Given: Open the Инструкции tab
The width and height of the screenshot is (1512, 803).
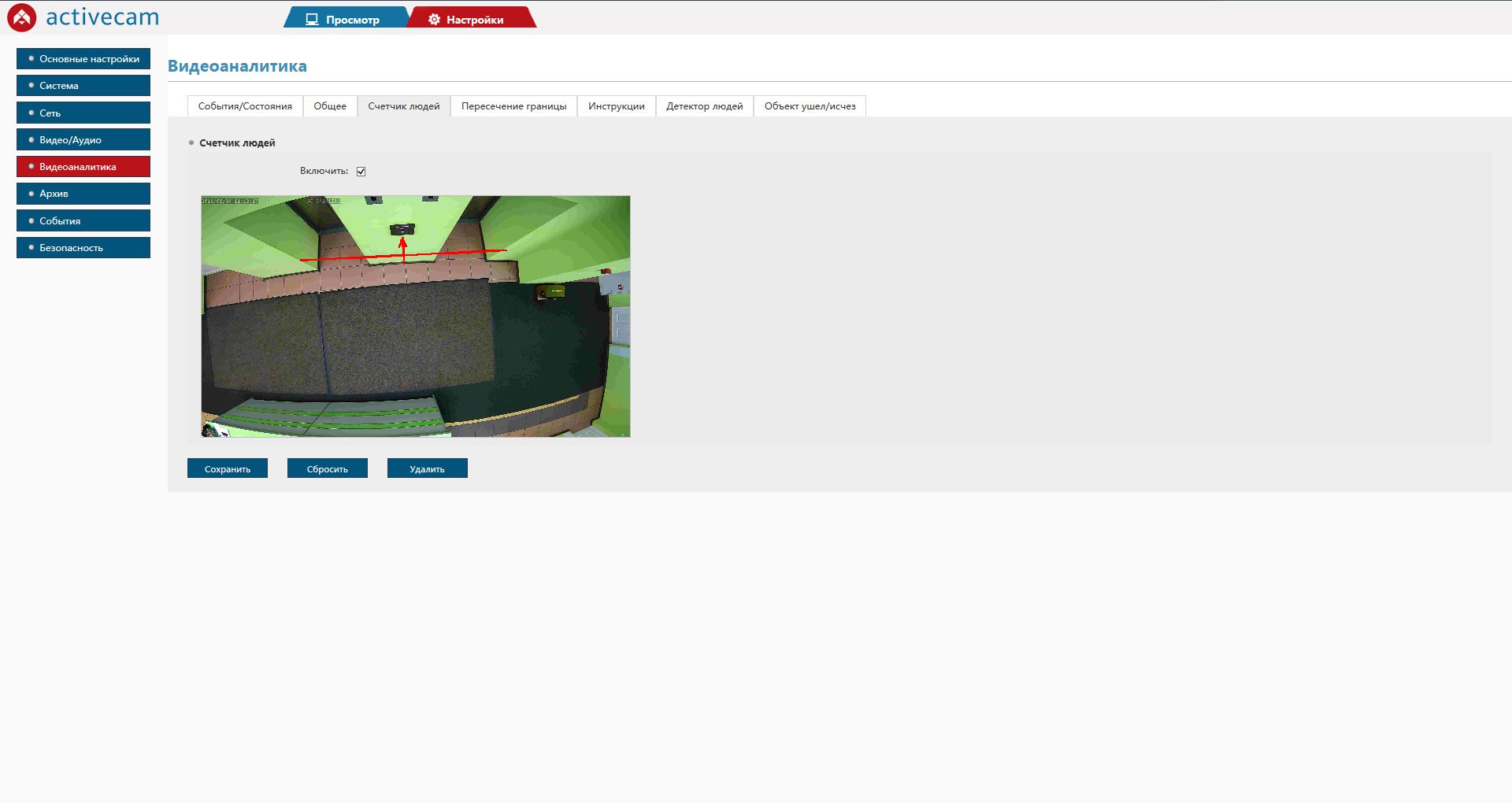Looking at the screenshot, I should pyautogui.click(x=616, y=106).
